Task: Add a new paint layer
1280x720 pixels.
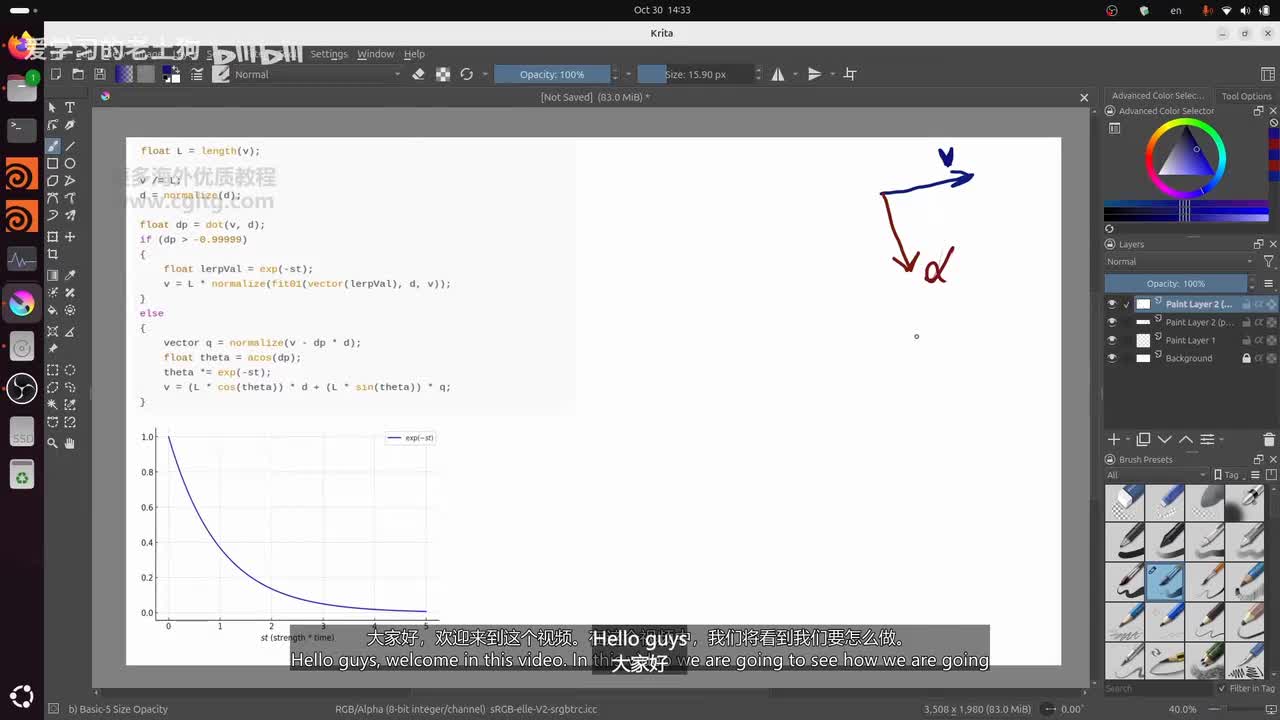Action: pyautogui.click(x=1114, y=440)
